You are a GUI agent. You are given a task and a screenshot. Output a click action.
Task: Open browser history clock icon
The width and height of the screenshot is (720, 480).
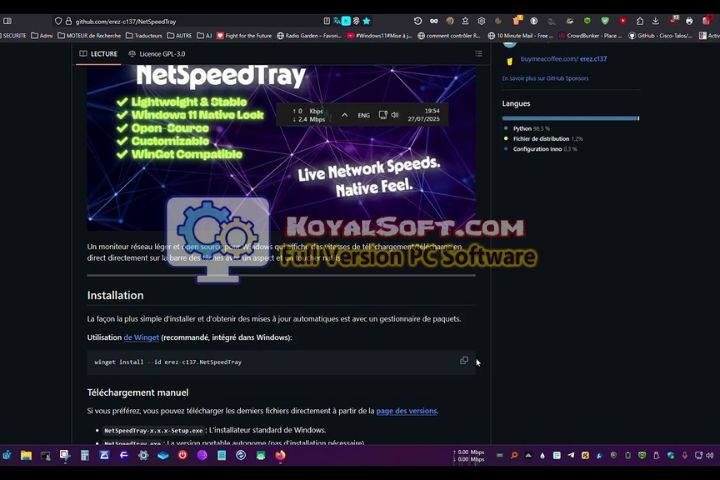point(417,21)
